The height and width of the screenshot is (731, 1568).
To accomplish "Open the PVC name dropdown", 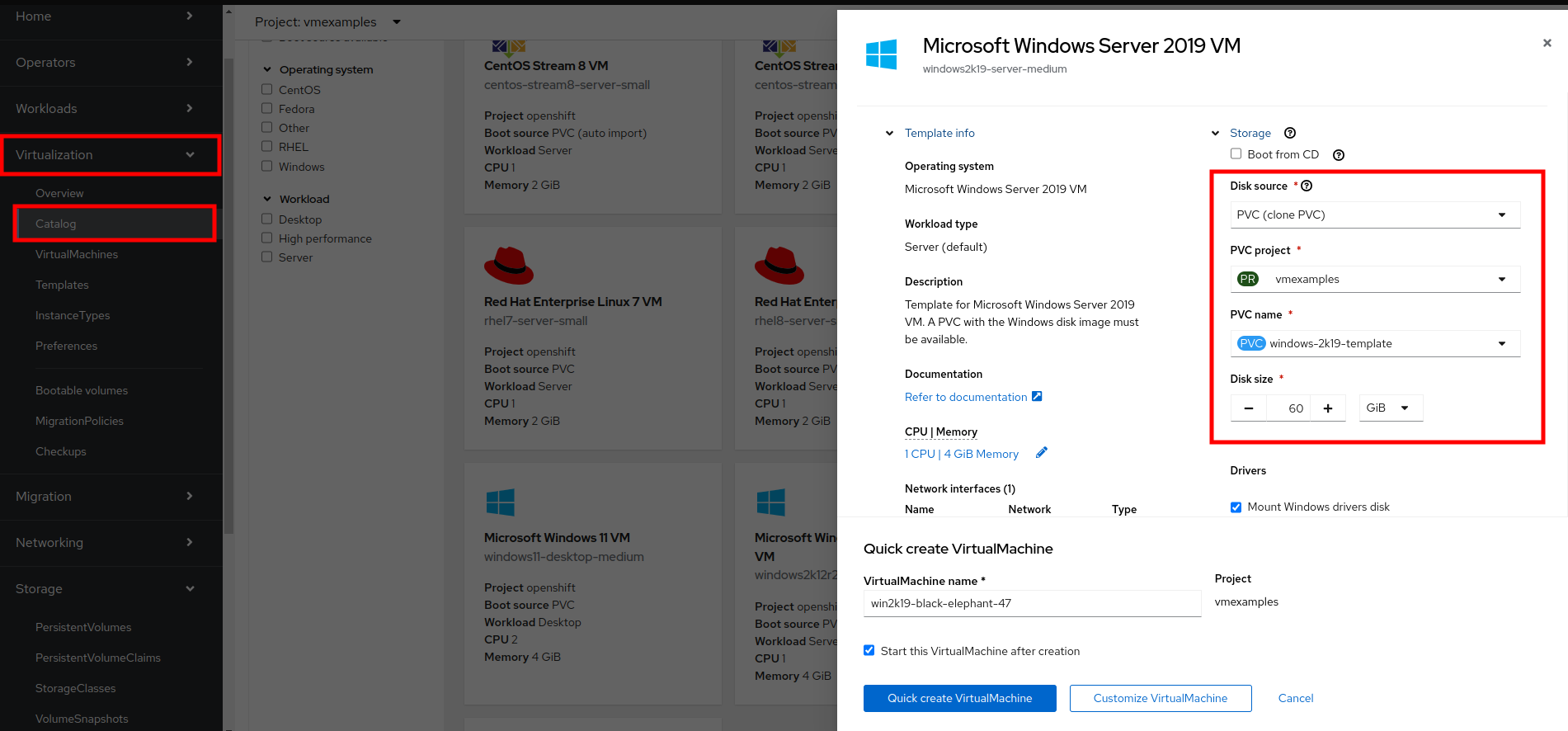I will [1375, 343].
